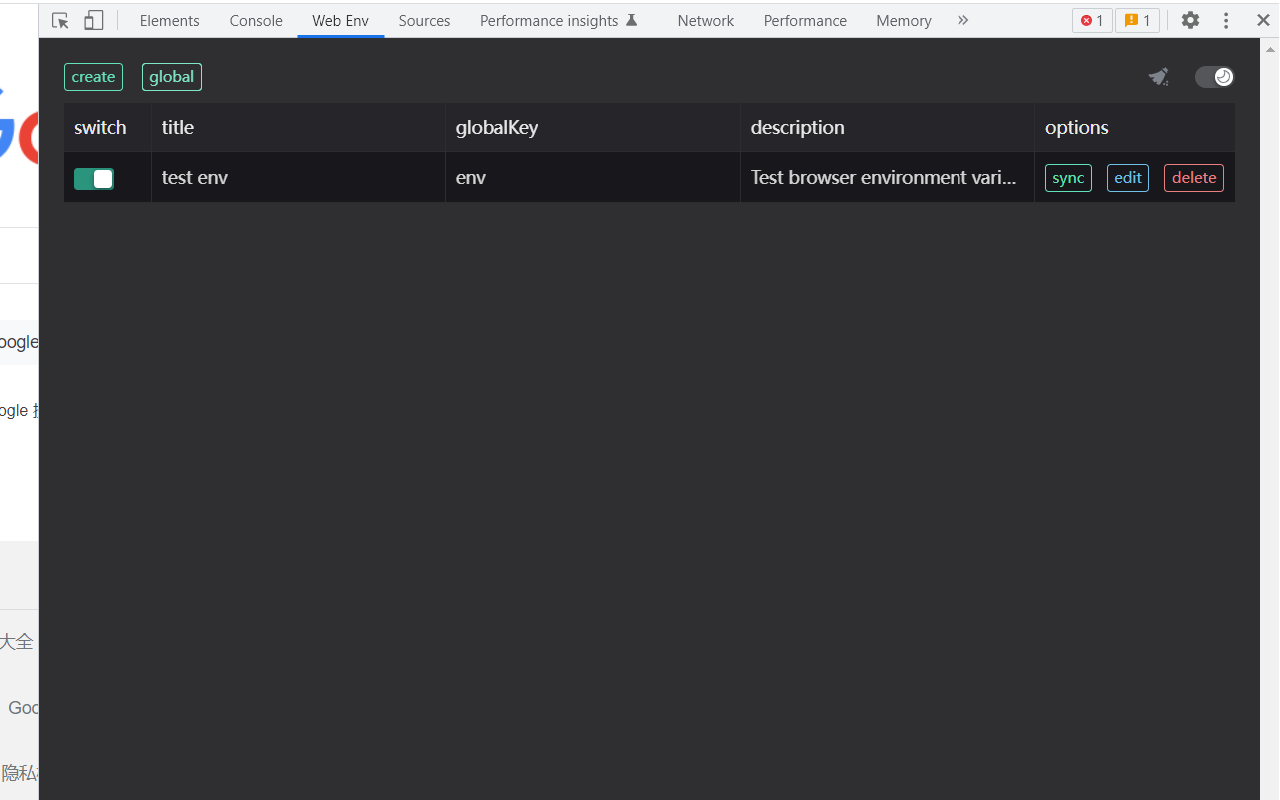Click the create button

pos(94,77)
